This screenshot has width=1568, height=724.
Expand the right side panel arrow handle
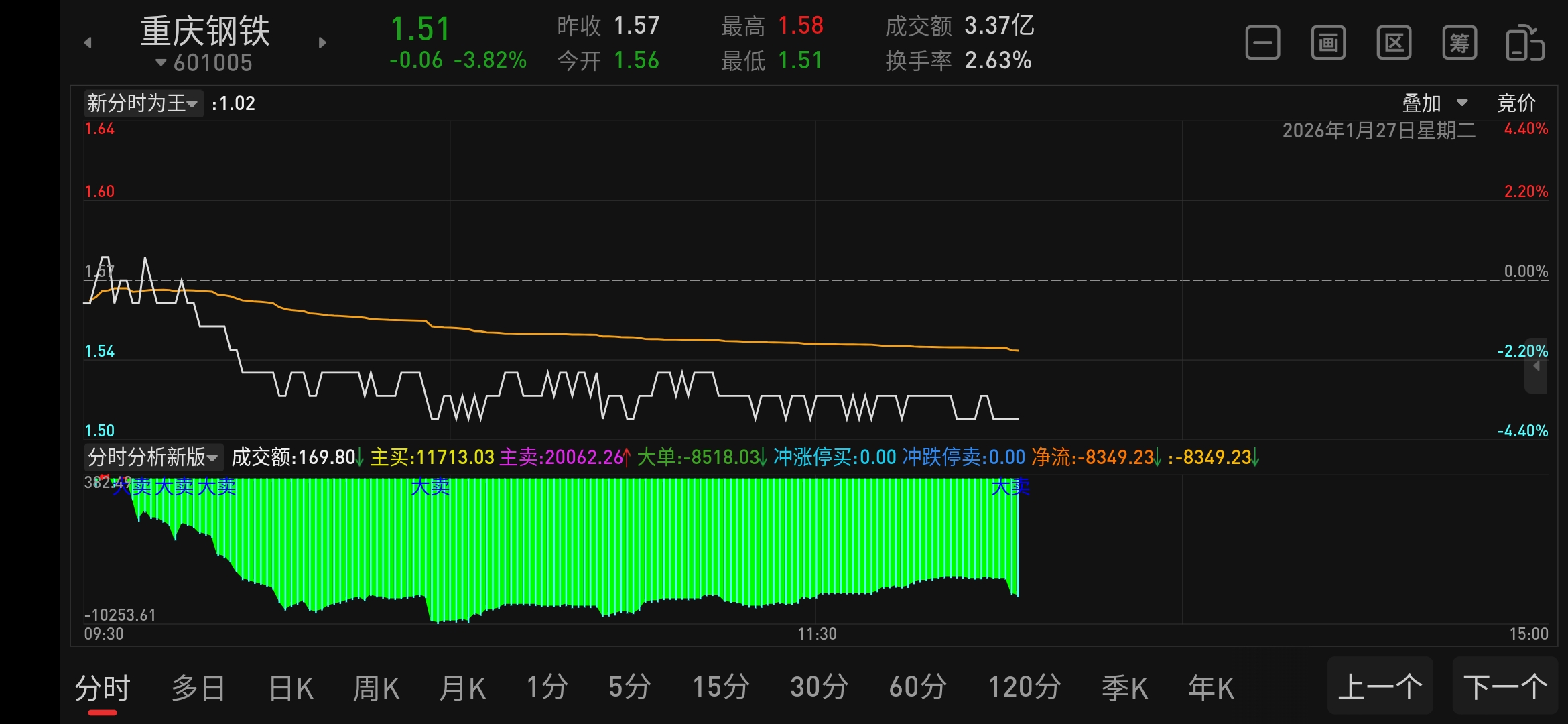point(1536,367)
